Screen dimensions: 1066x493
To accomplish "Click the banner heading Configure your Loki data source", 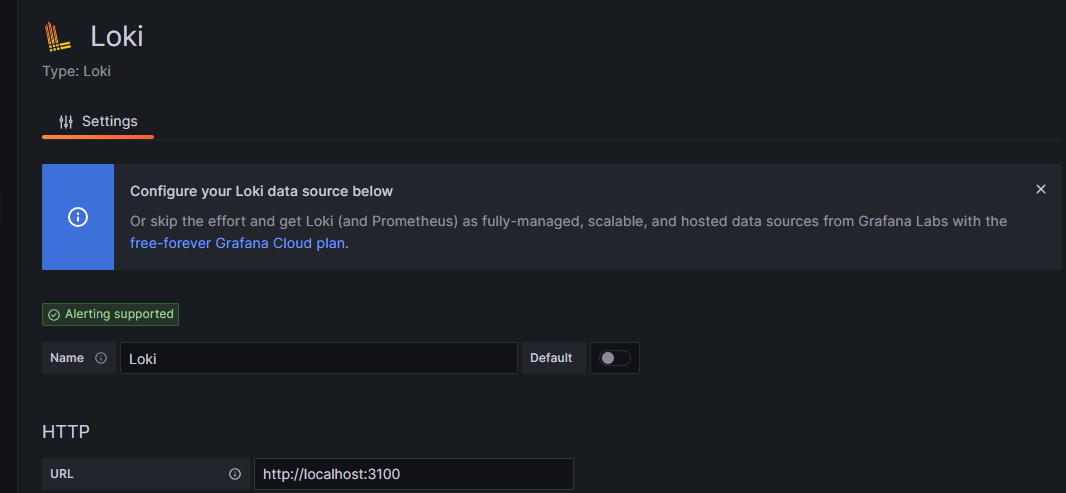I will [262, 191].
